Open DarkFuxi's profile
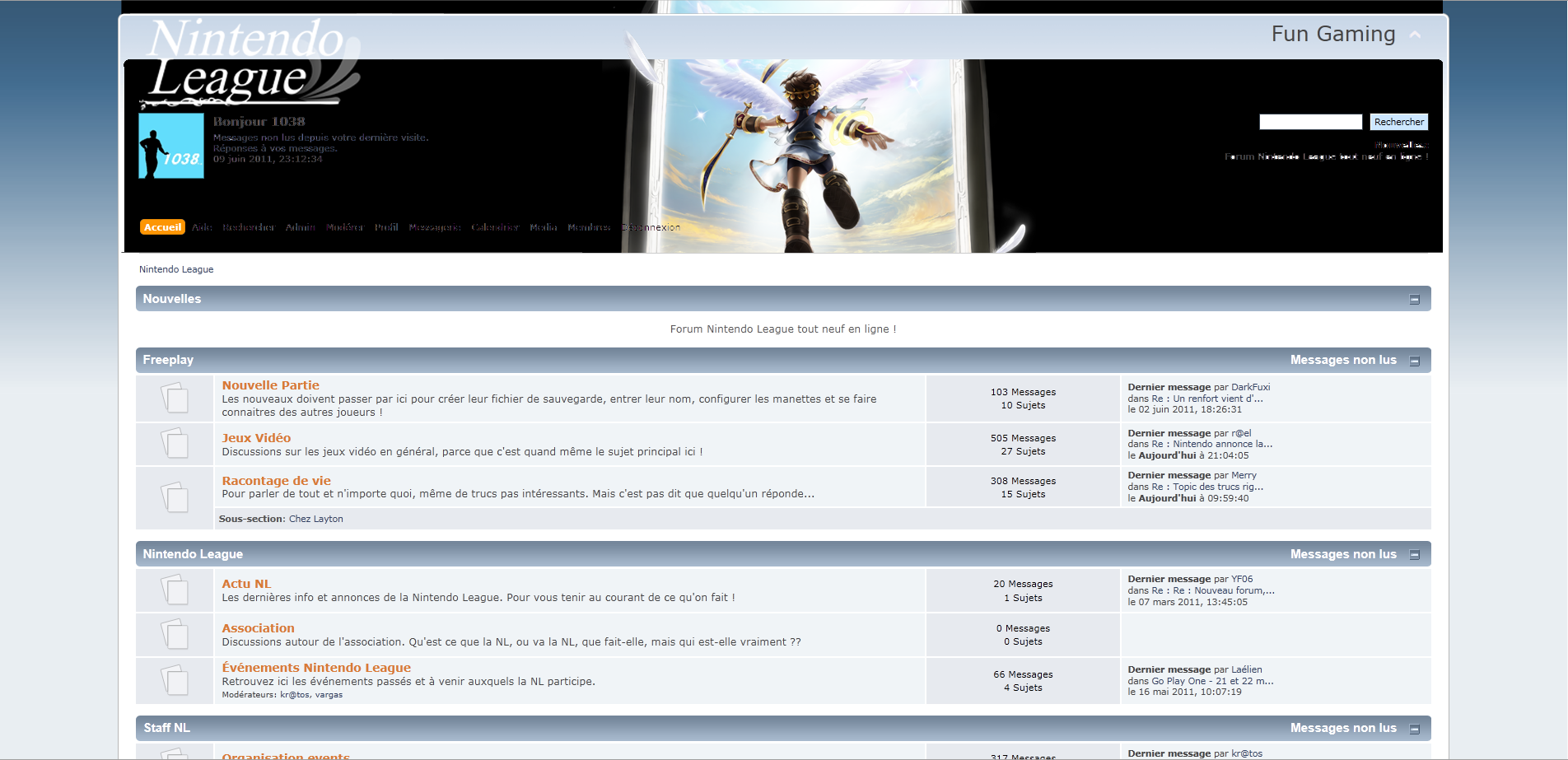1568x760 pixels. tap(1250, 387)
